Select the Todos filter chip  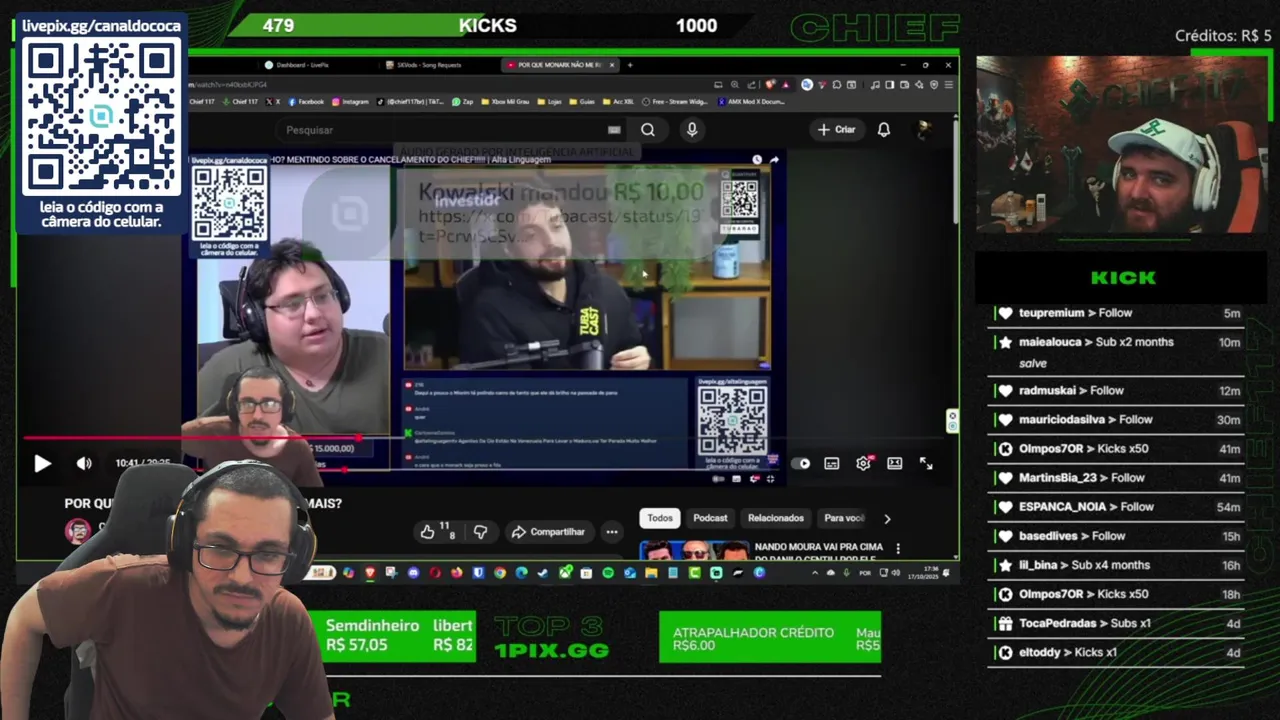(x=660, y=518)
